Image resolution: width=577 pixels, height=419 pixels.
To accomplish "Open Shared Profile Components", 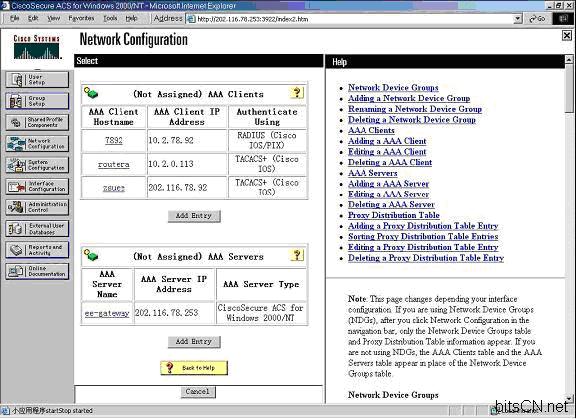I will pyautogui.click(x=37, y=122).
